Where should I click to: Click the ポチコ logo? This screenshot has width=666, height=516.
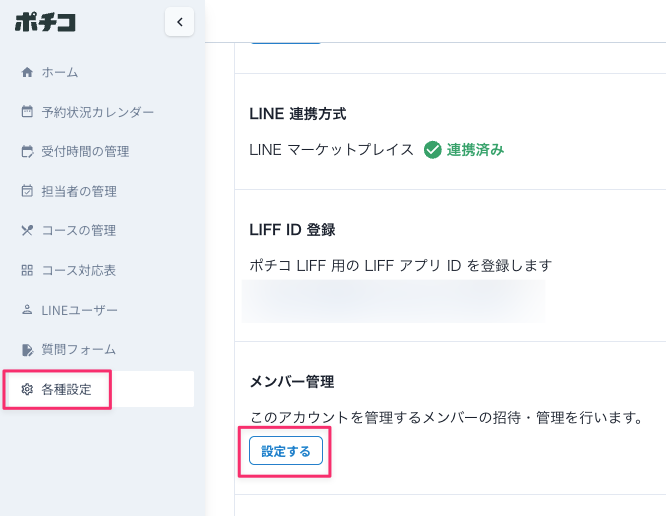click(x=45, y=22)
